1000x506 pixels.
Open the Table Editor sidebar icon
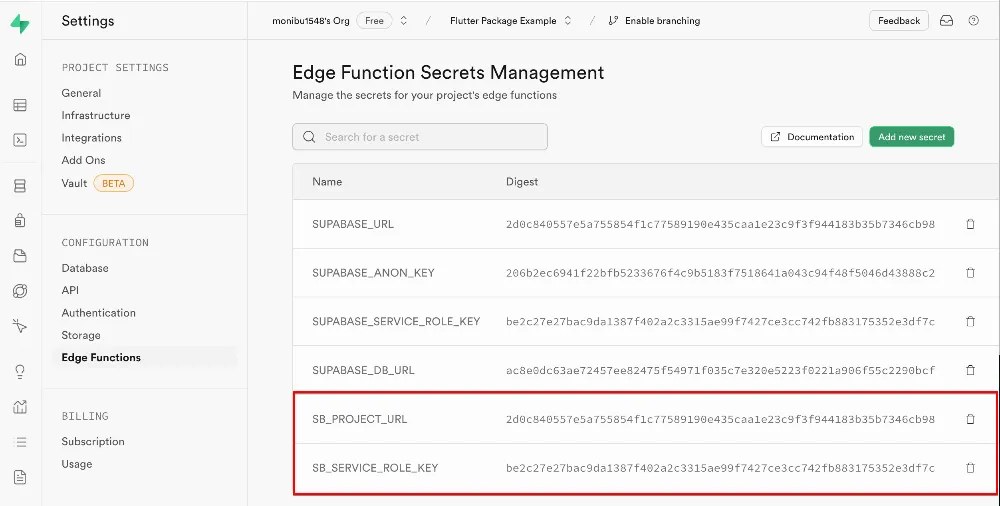[20, 105]
